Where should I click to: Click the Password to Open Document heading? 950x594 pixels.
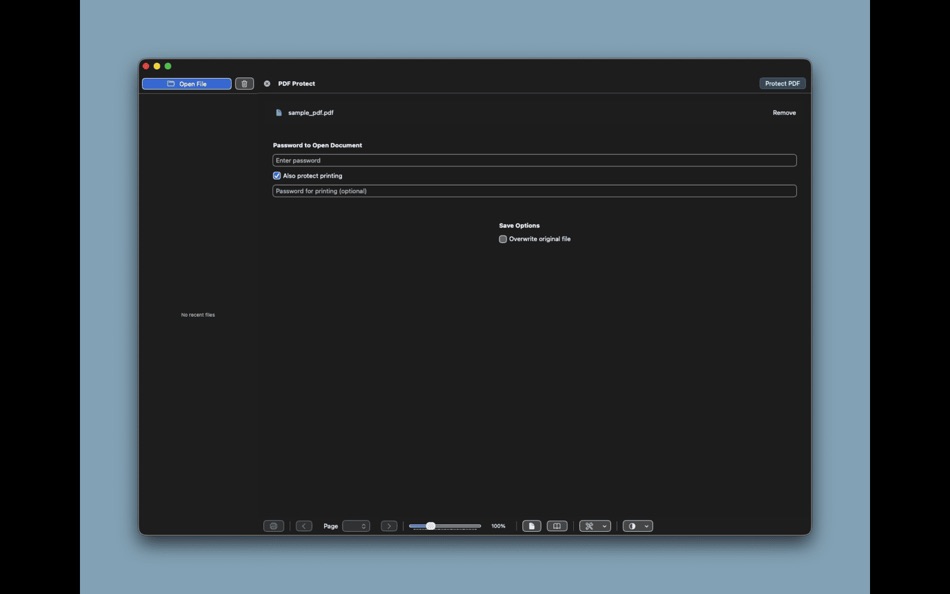(317, 145)
